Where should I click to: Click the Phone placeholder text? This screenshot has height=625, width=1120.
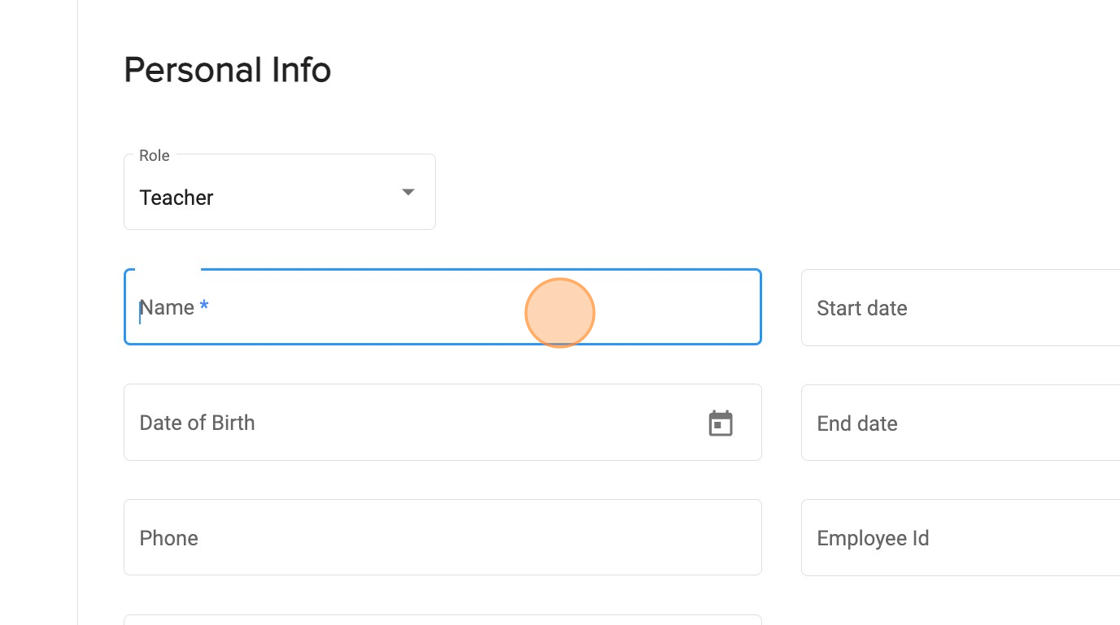point(169,538)
